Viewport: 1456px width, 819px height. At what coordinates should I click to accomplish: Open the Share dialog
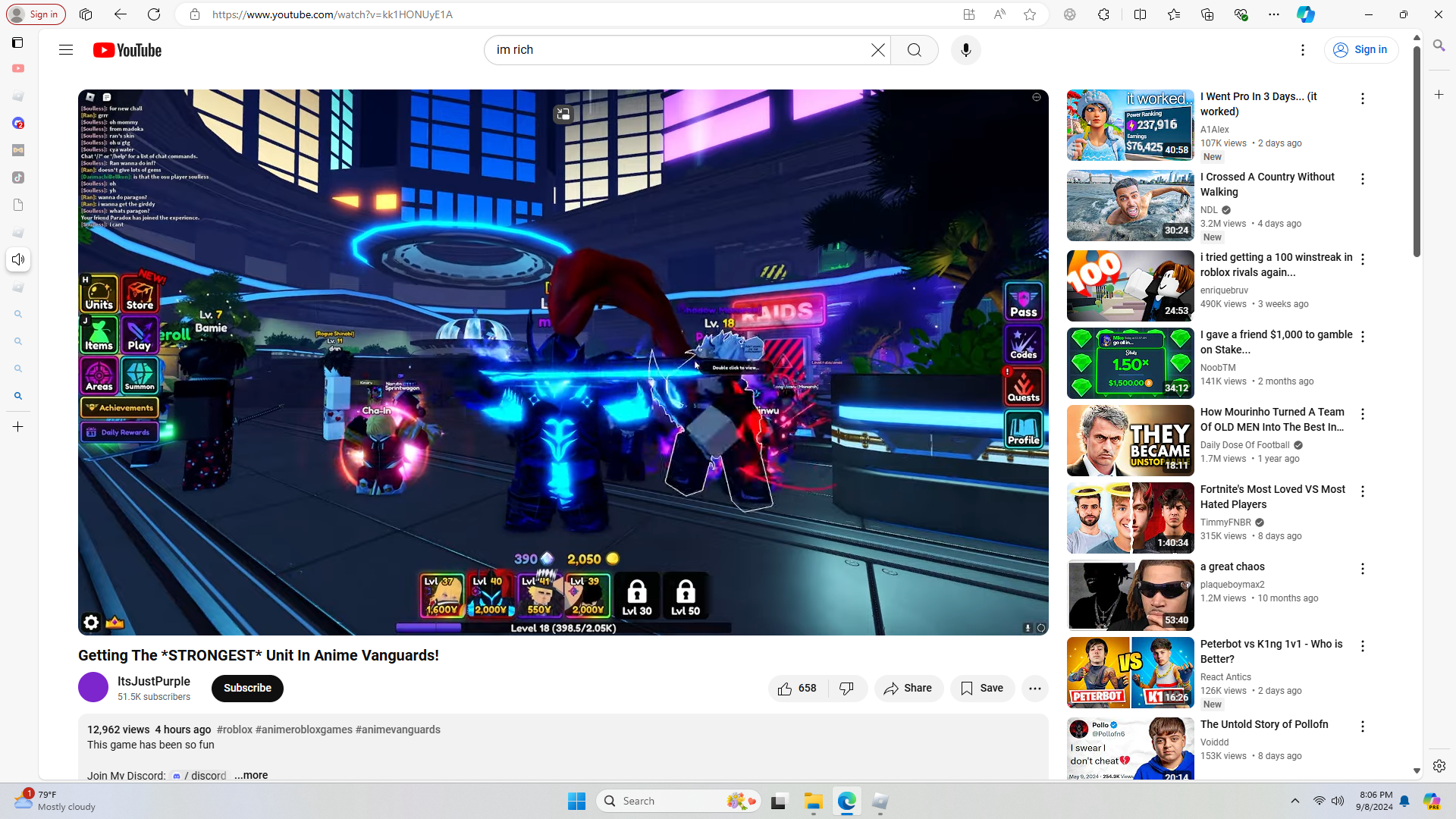click(x=908, y=689)
